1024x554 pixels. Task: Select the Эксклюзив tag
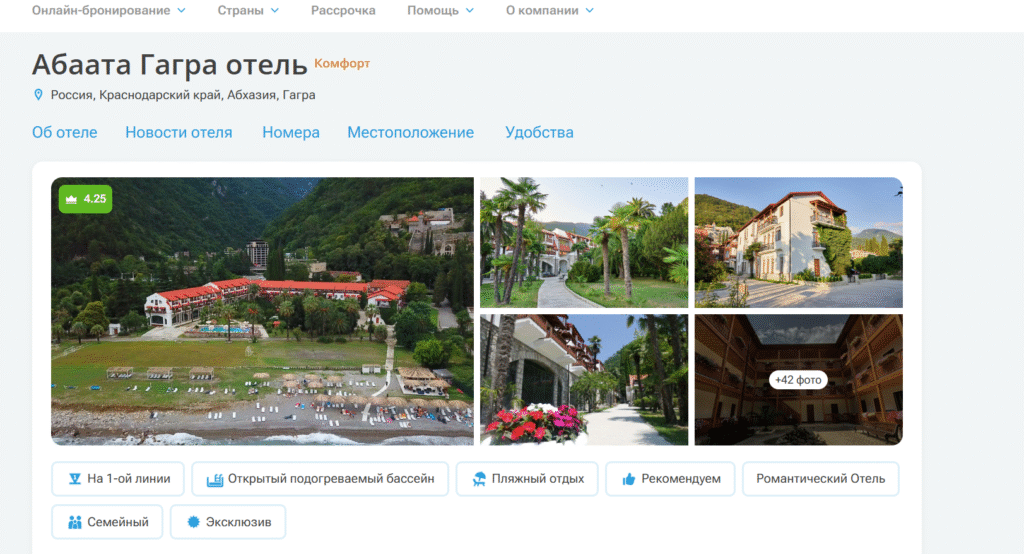tap(228, 522)
